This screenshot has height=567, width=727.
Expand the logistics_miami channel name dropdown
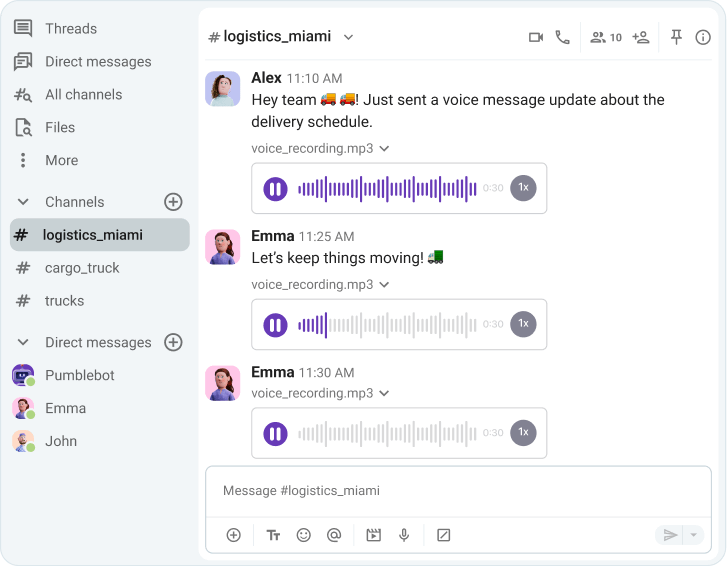point(349,37)
